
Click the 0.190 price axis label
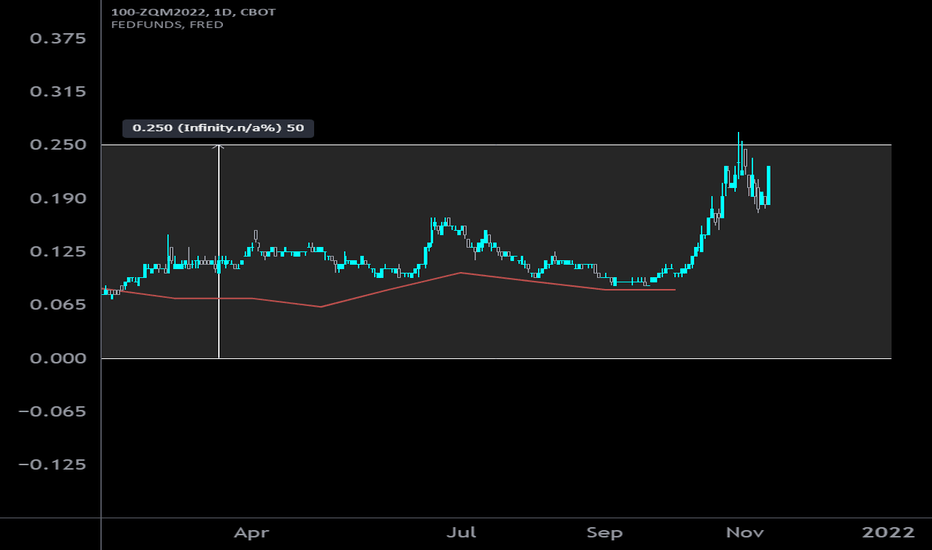[x=58, y=198]
